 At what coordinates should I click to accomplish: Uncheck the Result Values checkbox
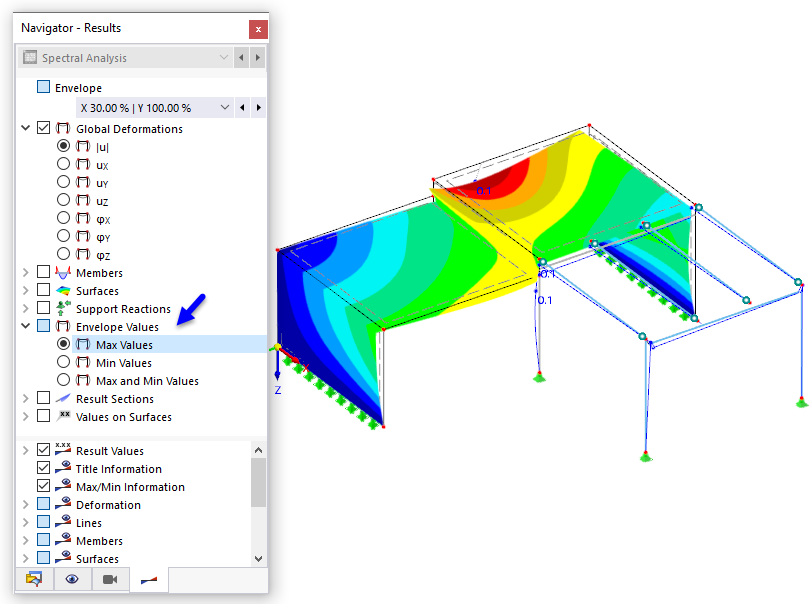(43, 450)
